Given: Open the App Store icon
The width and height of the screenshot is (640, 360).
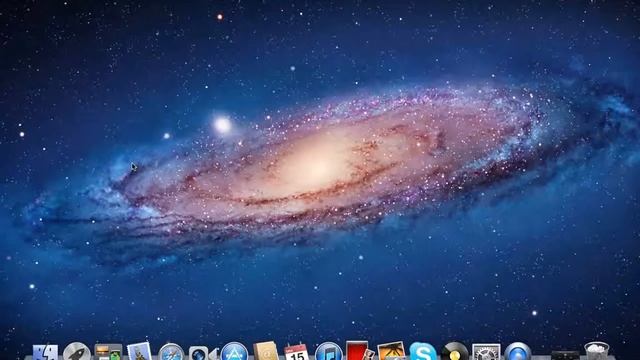Looking at the screenshot, I should (x=234, y=351).
